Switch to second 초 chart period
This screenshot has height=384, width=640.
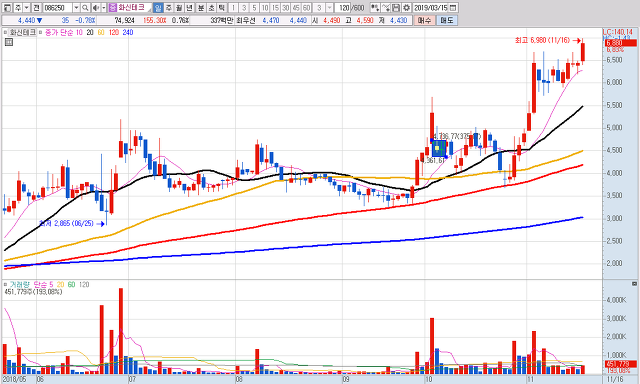coord(211,8)
